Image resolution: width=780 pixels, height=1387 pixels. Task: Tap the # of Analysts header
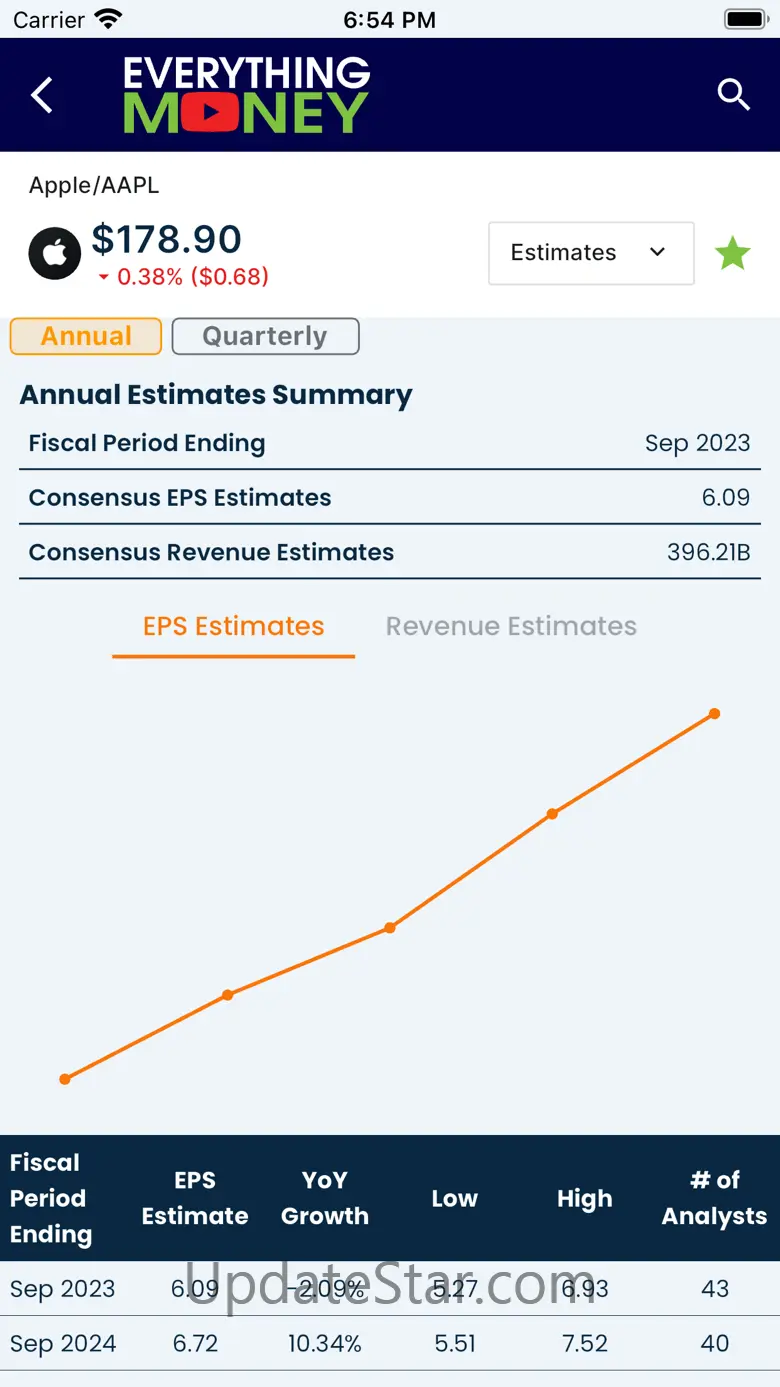[x=714, y=1198]
